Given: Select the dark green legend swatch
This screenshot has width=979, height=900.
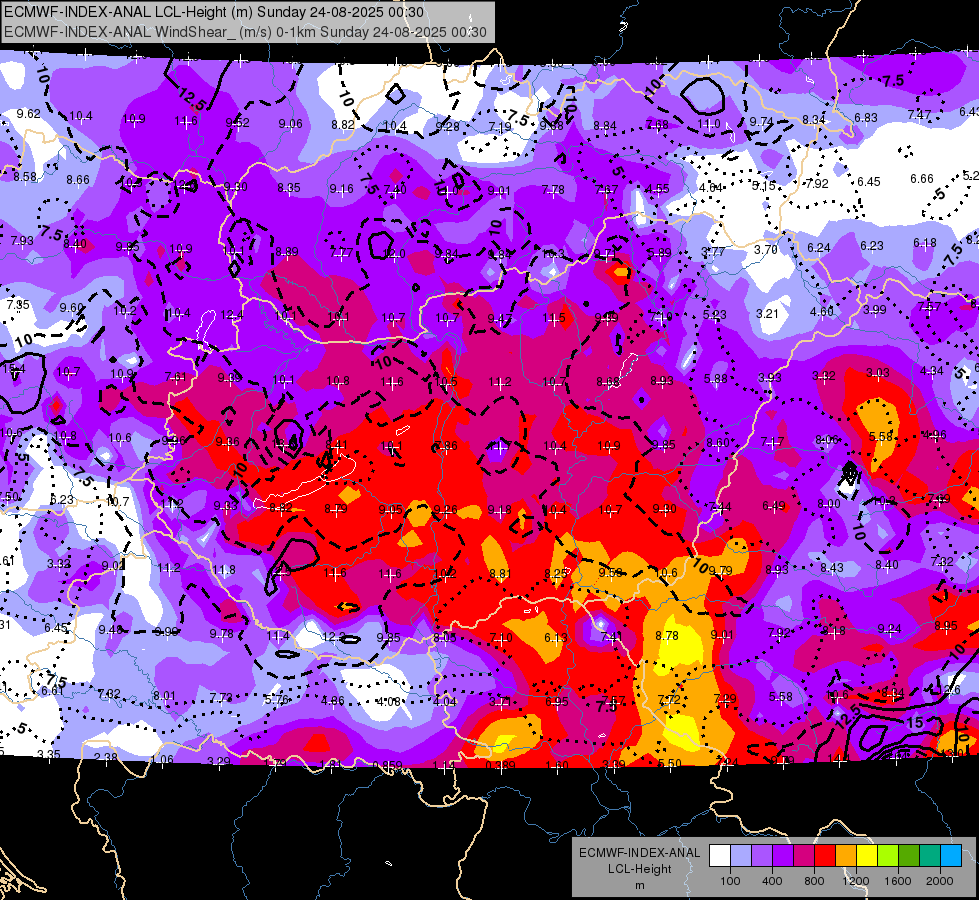Looking at the screenshot, I should coord(909,856).
